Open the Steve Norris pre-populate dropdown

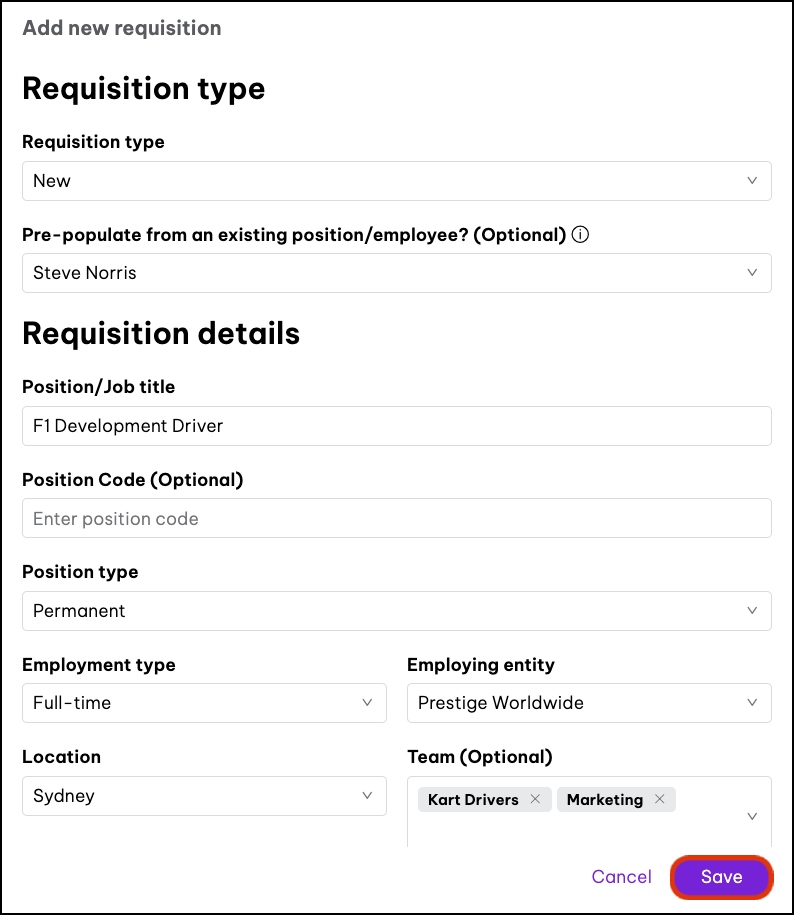pos(396,273)
